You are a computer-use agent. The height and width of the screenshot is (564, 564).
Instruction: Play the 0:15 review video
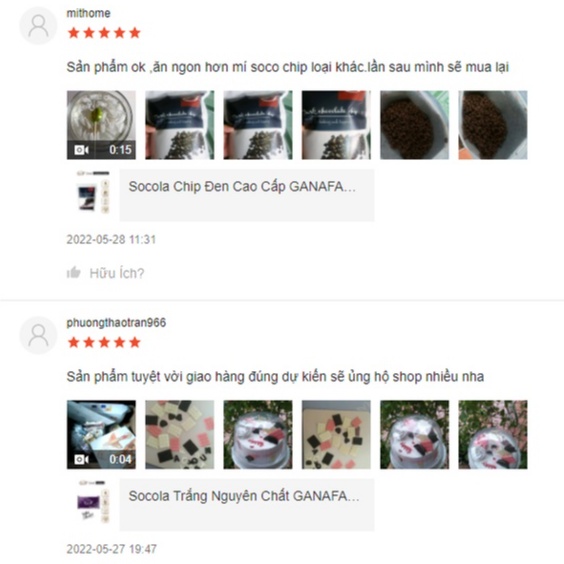101,125
